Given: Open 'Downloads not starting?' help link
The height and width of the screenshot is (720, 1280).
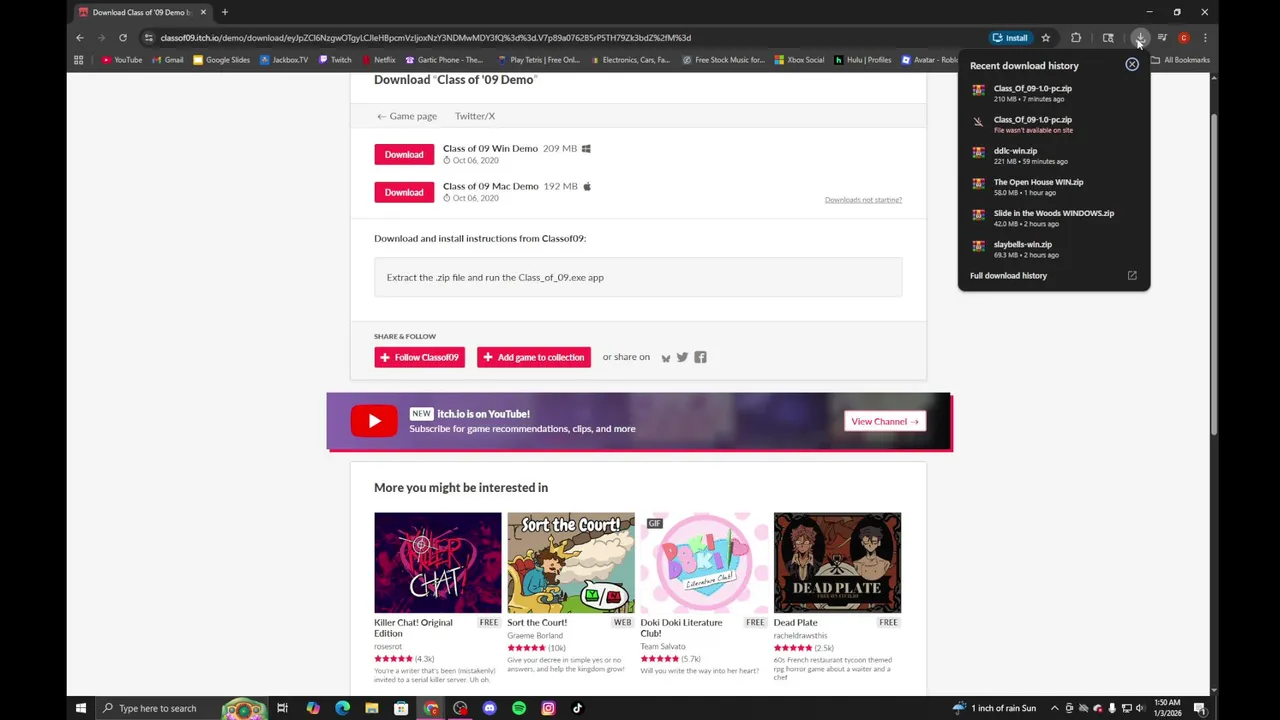Looking at the screenshot, I should tap(863, 200).
